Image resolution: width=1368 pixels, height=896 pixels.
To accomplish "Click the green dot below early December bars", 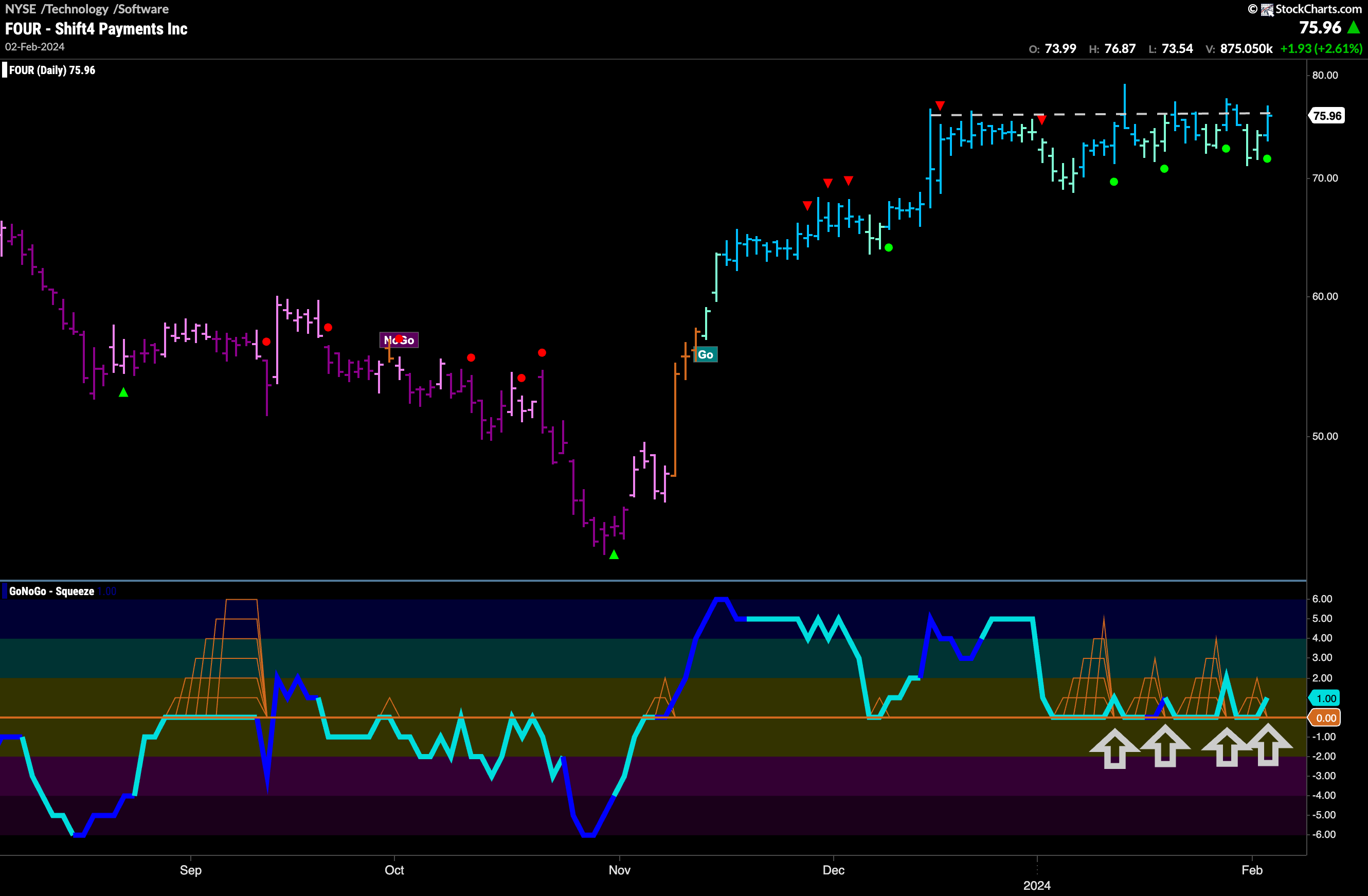I will [x=889, y=248].
